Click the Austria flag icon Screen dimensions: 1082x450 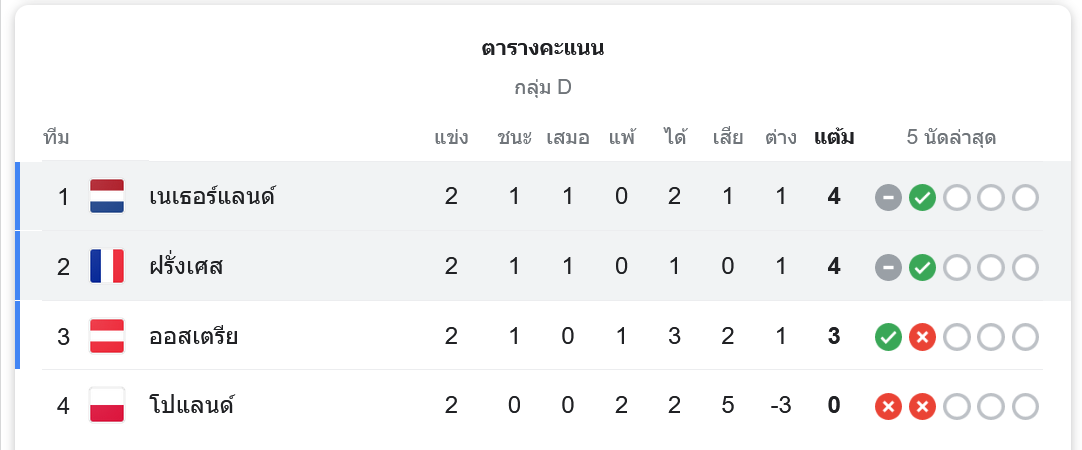[107, 337]
